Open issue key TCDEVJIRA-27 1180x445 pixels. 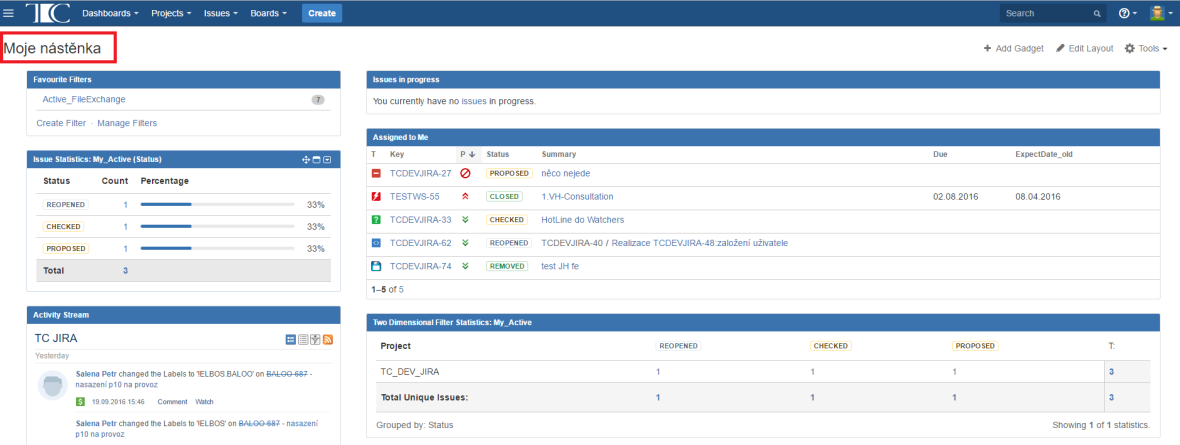click(421, 173)
